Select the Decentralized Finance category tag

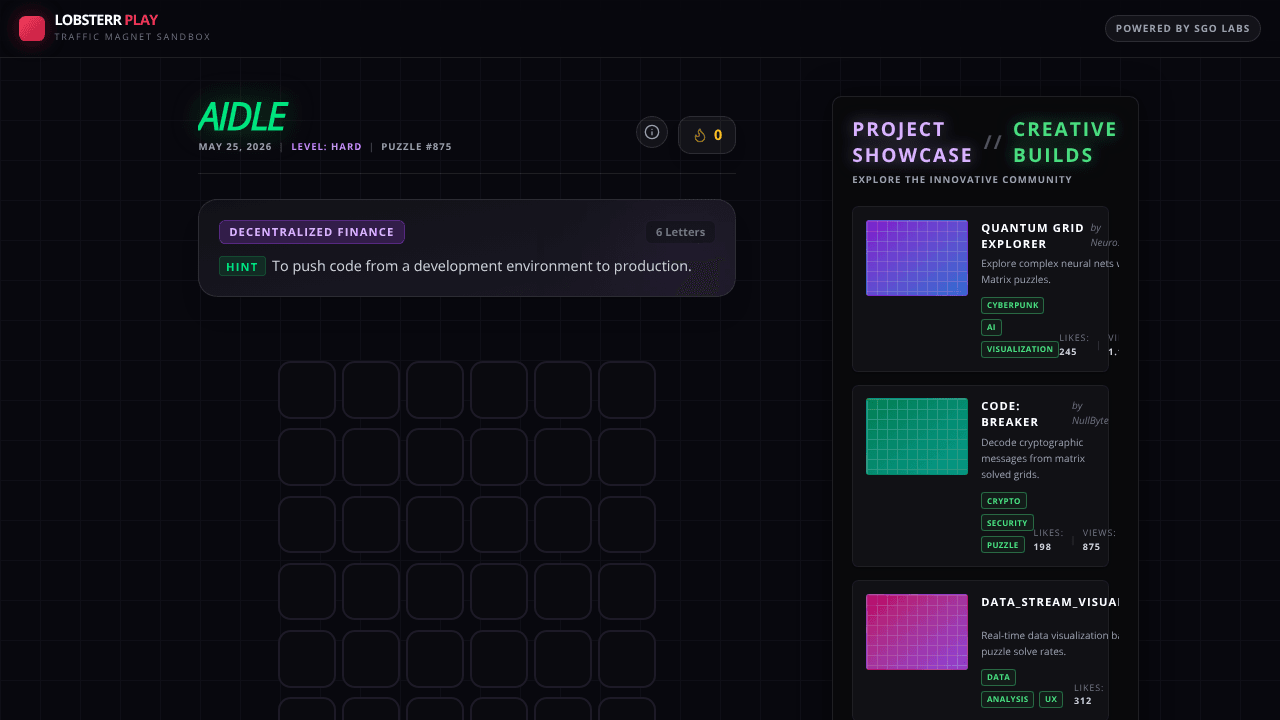coord(312,232)
